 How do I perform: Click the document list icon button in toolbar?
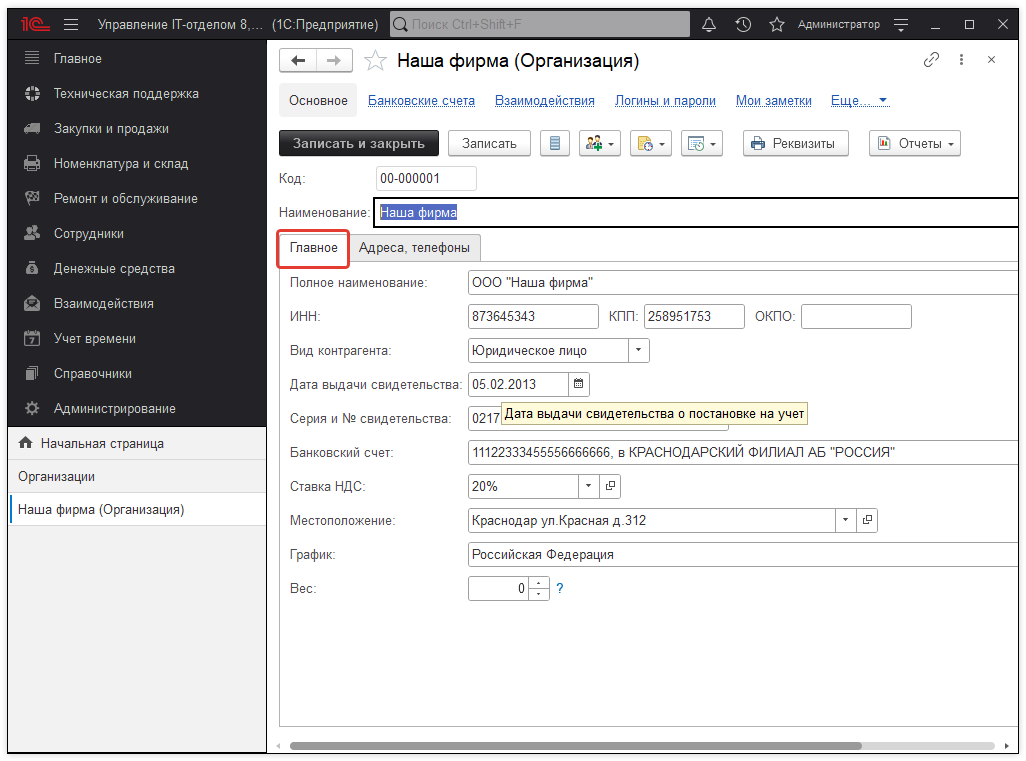[555, 144]
